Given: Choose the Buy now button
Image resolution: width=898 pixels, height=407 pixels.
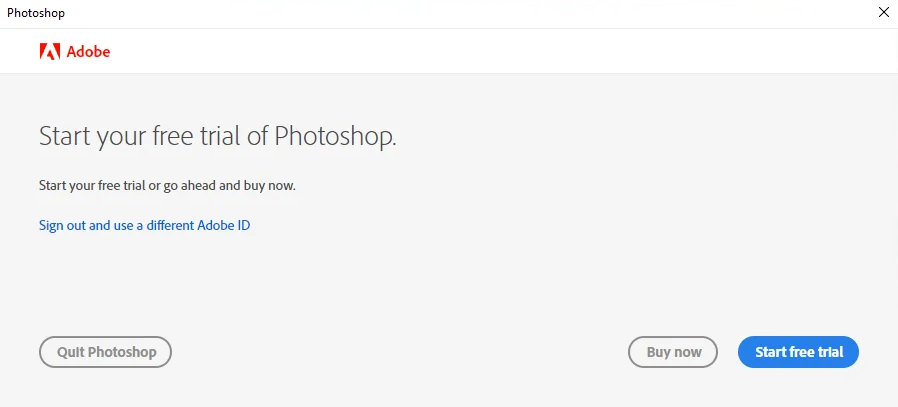Looking at the screenshot, I should pos(673,351).
